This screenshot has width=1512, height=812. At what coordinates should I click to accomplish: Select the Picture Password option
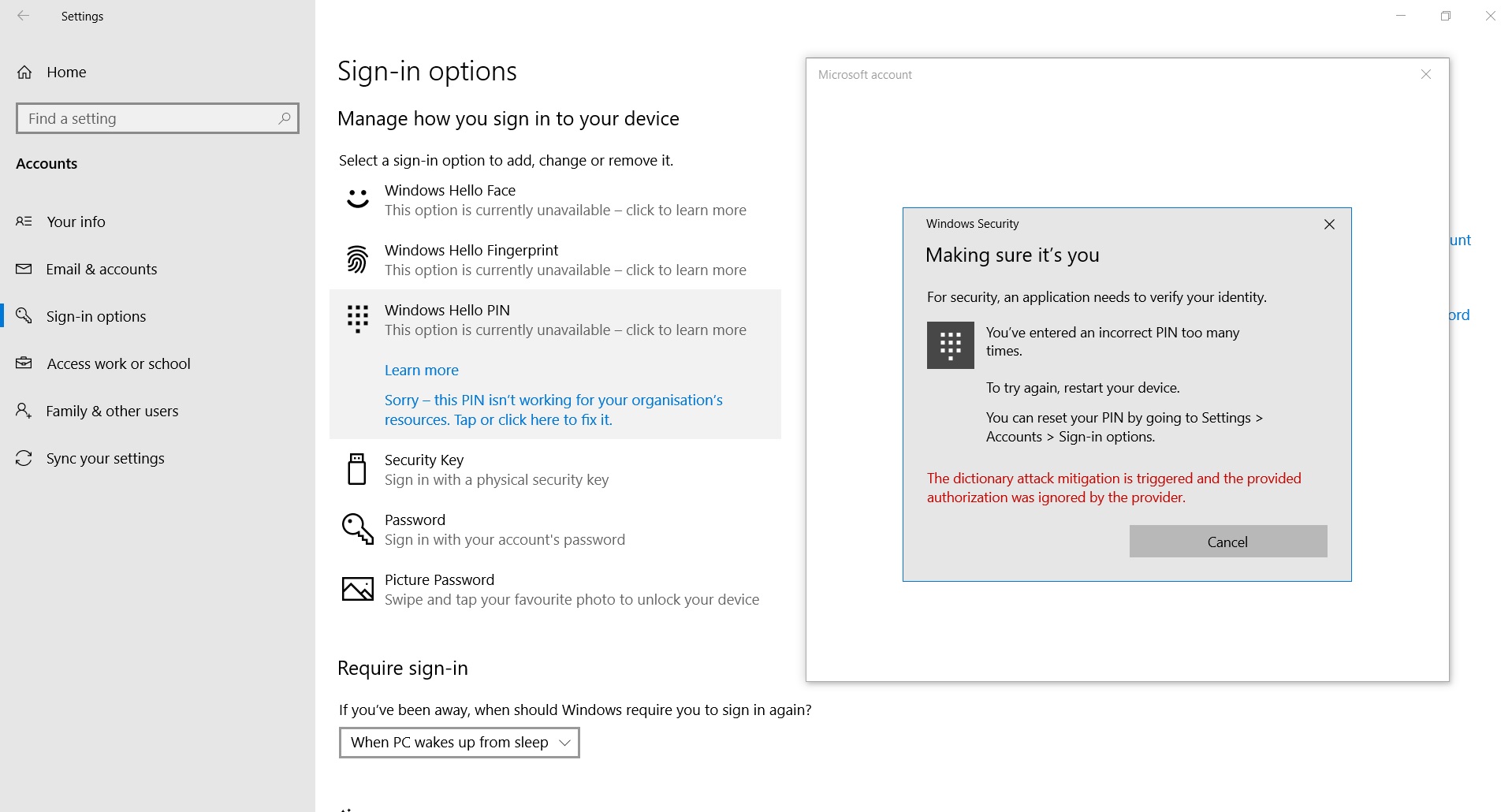(x=555, y=590)
